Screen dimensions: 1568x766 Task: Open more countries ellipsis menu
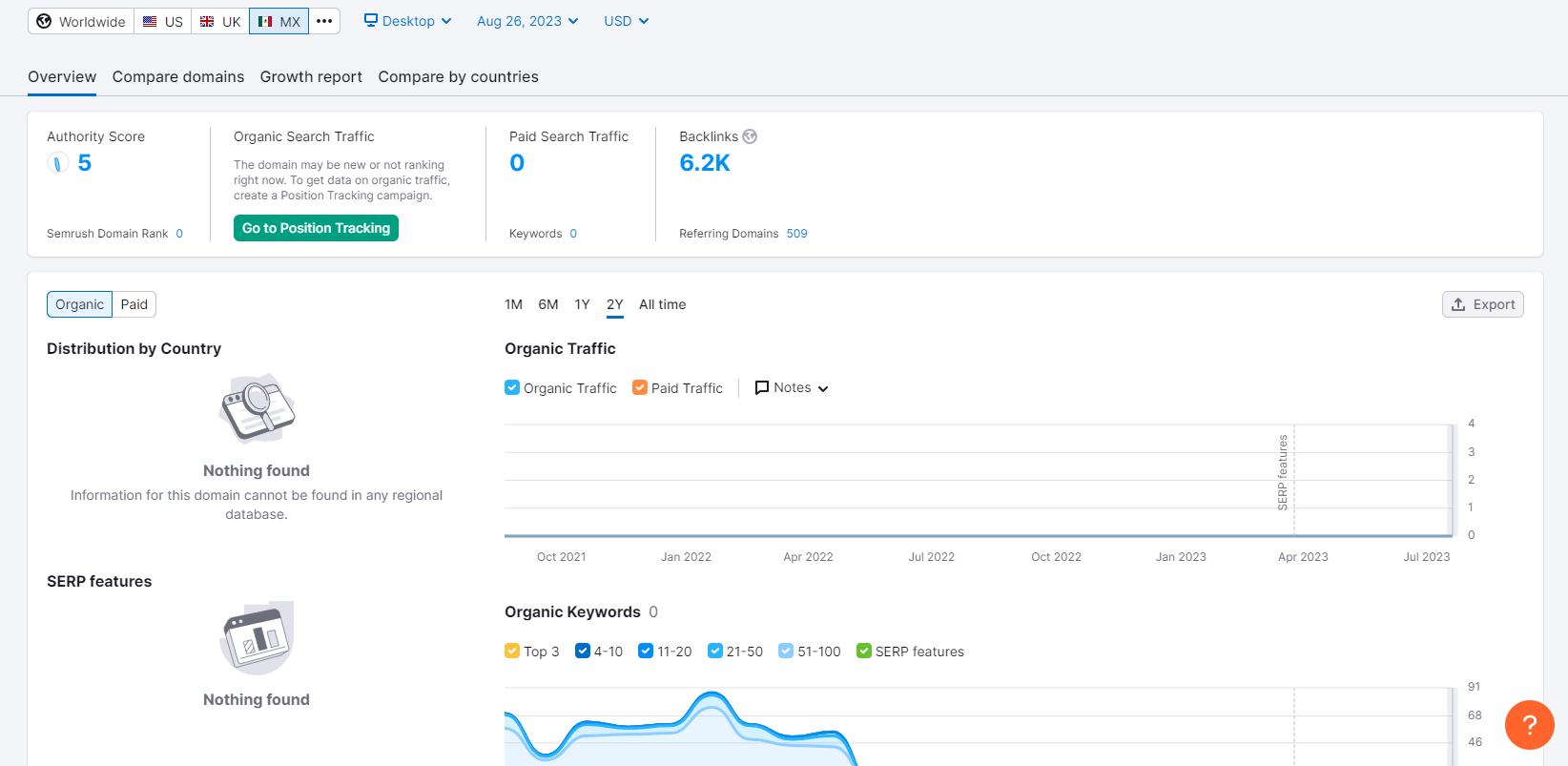pyautogui.click(x=324, y=21)
